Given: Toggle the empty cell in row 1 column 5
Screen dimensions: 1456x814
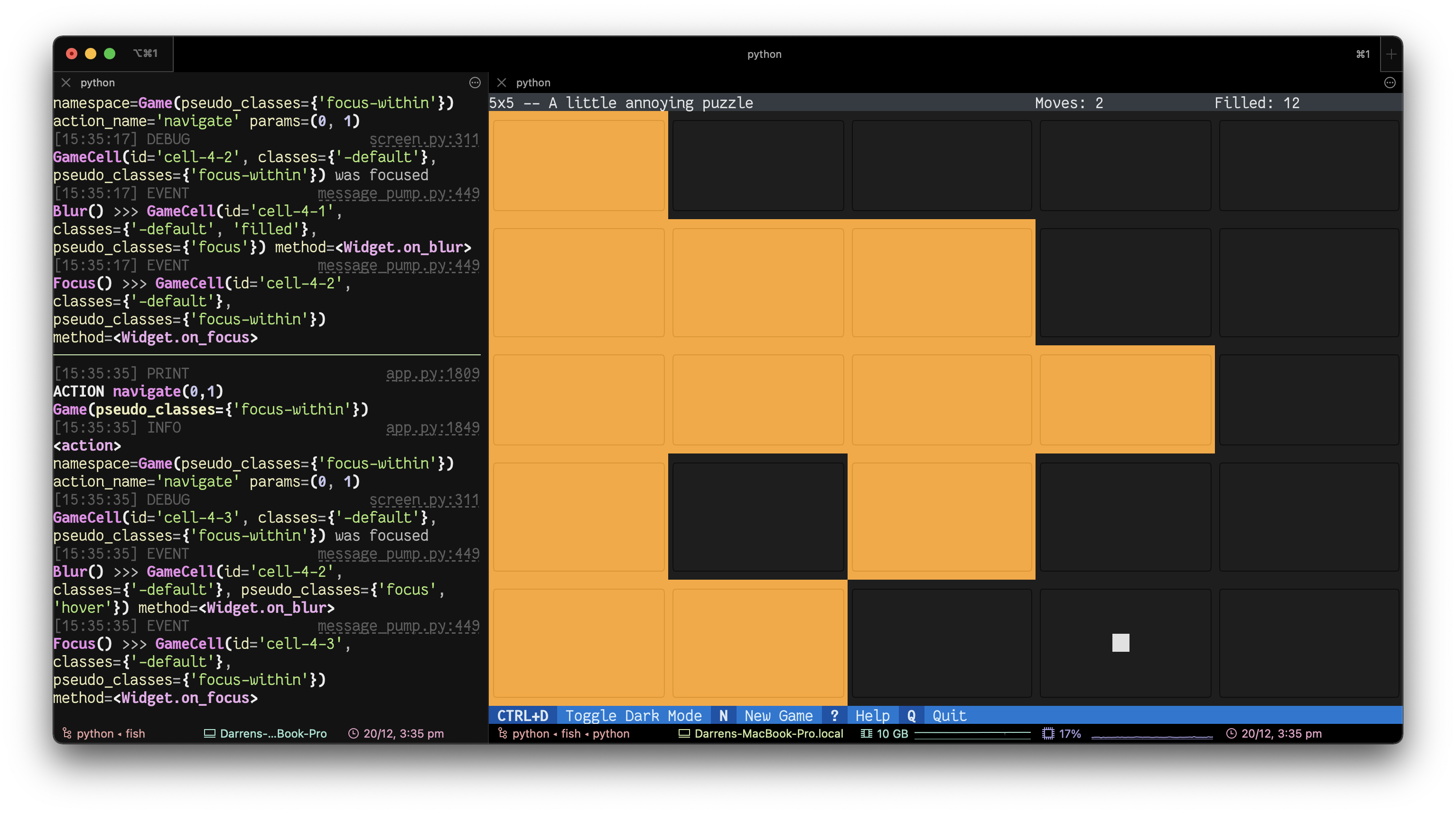Looking at the screenshot, I should pyautogui.click(x=1308, y=165).
